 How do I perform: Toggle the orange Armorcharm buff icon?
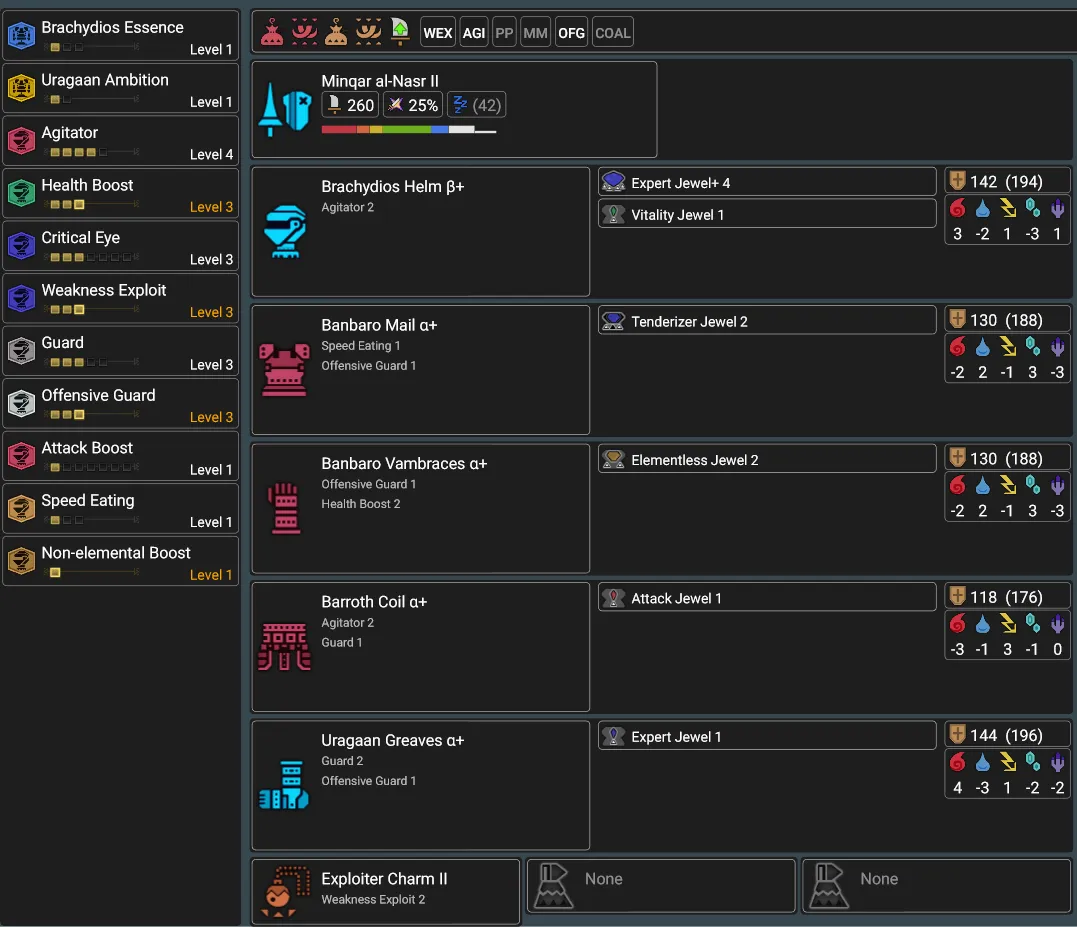pyautogui.click(x=336, y=32)
